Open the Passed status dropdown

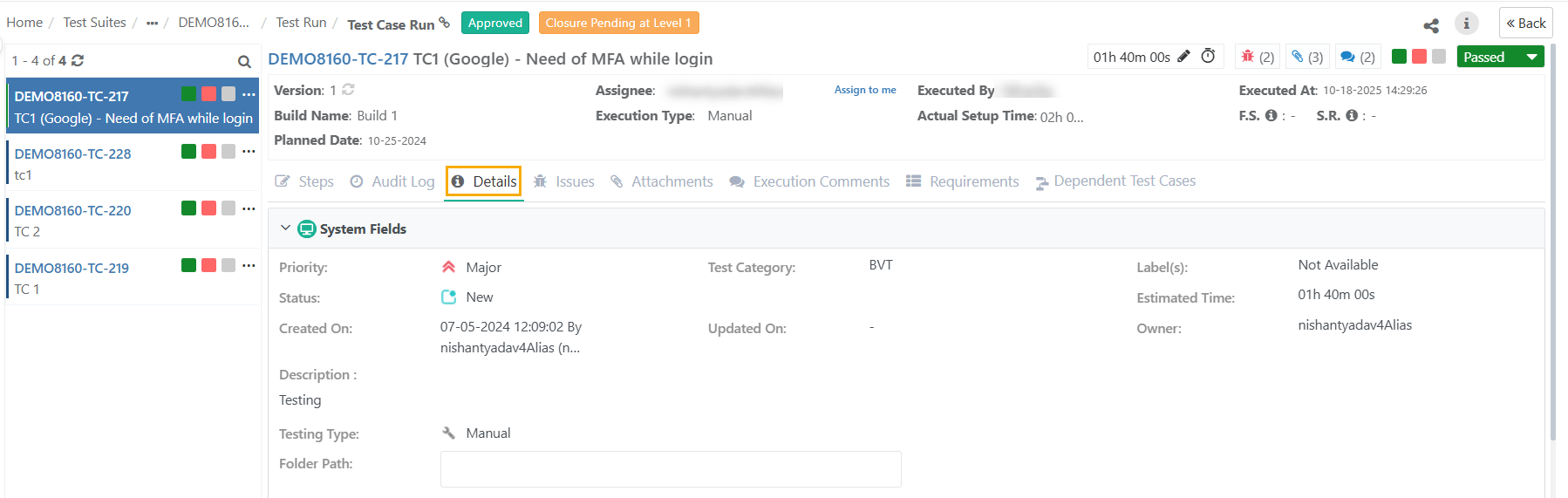click(x=1531, y=57)
